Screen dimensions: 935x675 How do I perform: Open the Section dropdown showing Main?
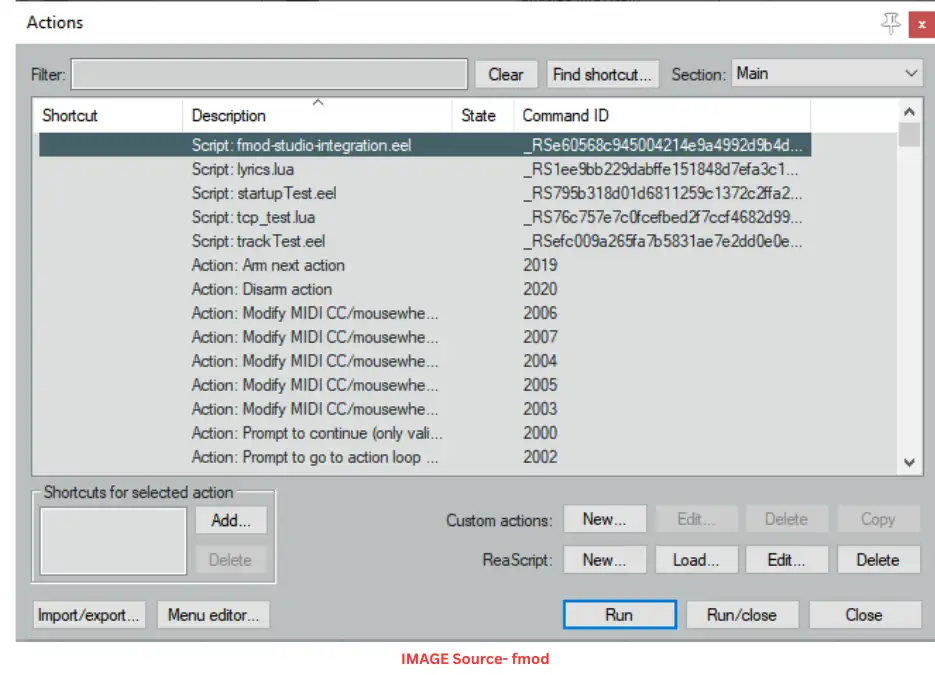(x=826, y=74)
